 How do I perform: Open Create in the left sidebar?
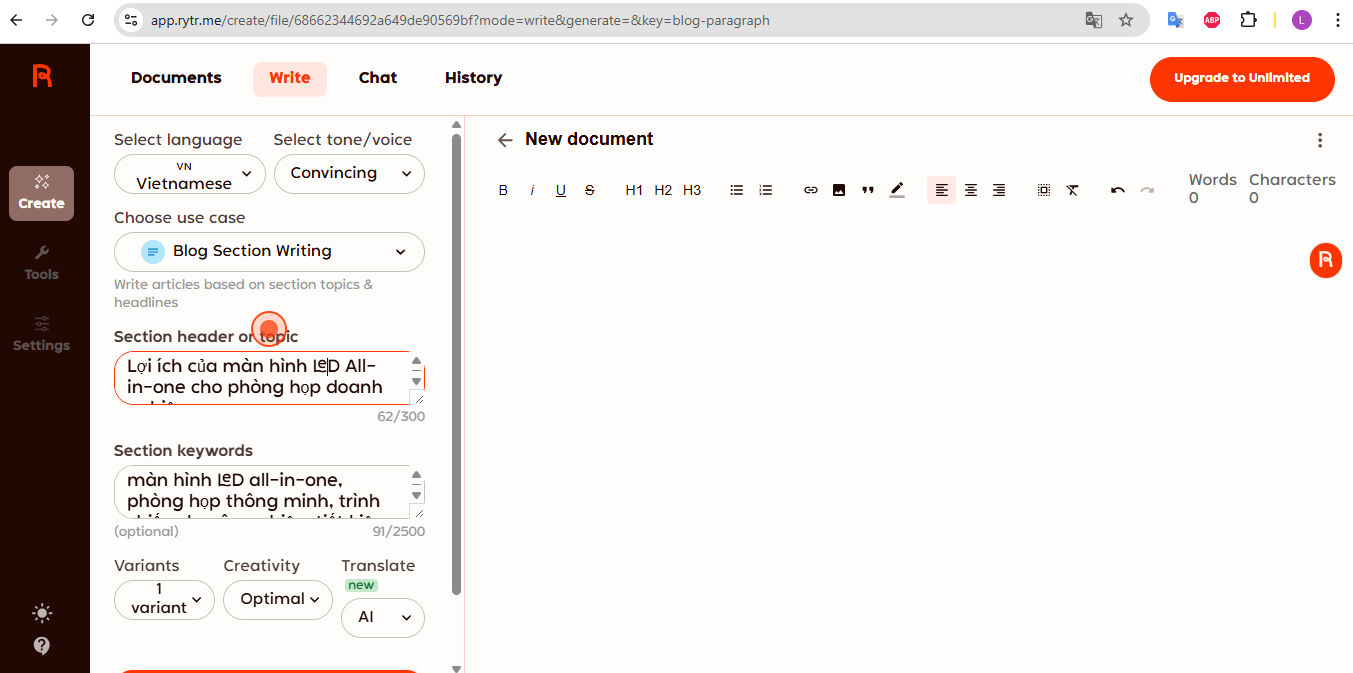tap(41, 192)
